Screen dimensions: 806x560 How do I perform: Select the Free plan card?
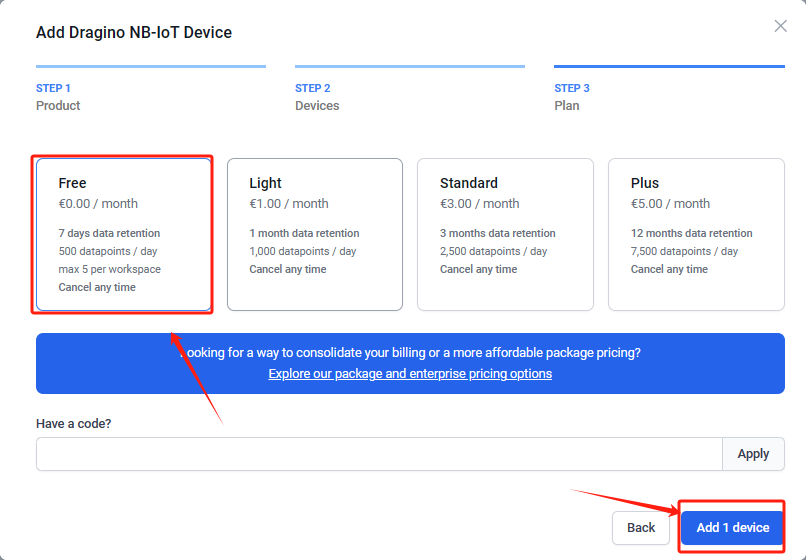[x=124, y=234]
